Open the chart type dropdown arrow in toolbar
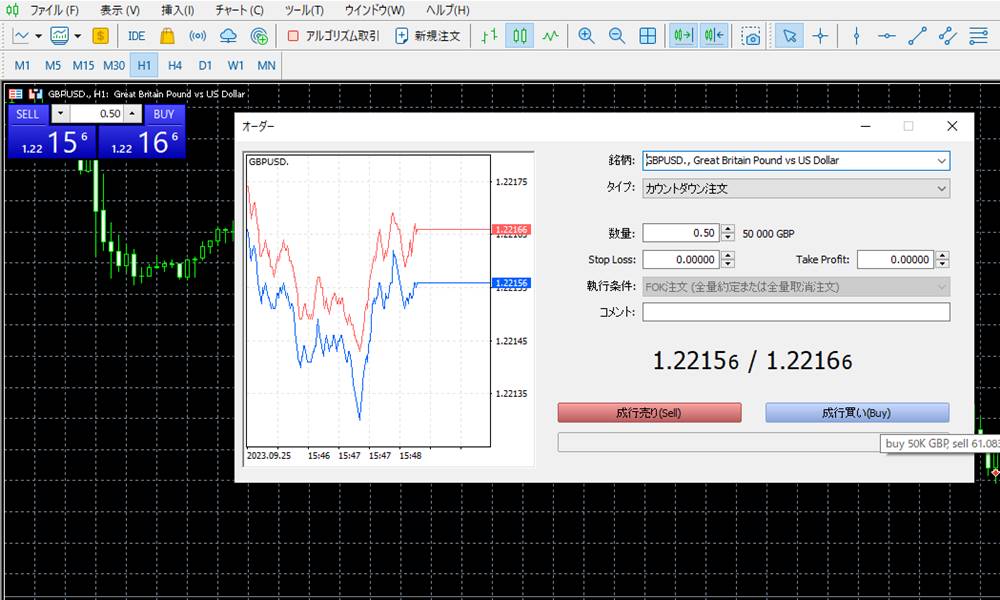 [39, 36]
